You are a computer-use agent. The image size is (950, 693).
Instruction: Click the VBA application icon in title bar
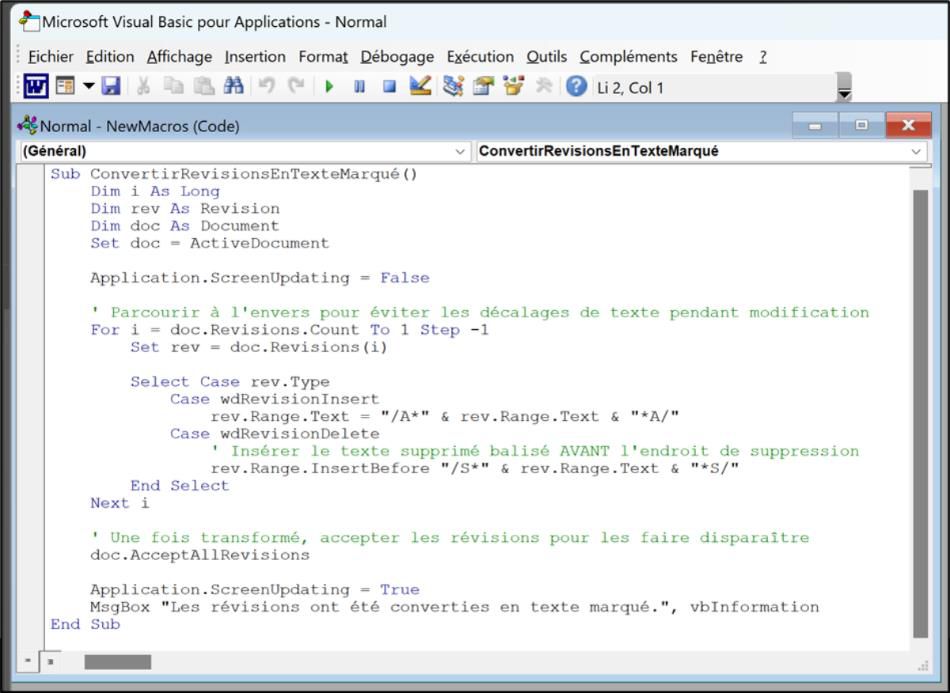(x=28, y=22)
